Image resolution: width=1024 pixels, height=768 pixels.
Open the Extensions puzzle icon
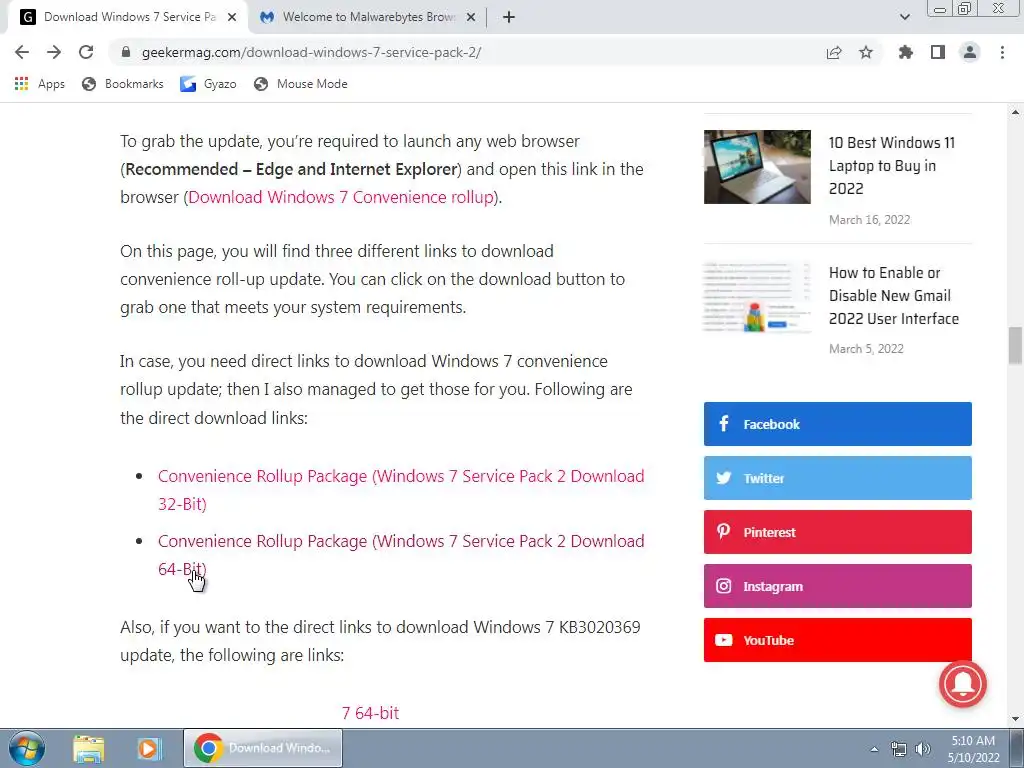point(905,52)
